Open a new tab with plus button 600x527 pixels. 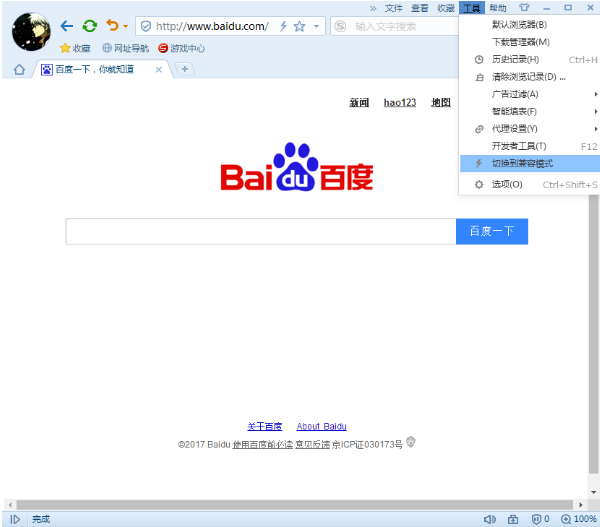[185, 69]
